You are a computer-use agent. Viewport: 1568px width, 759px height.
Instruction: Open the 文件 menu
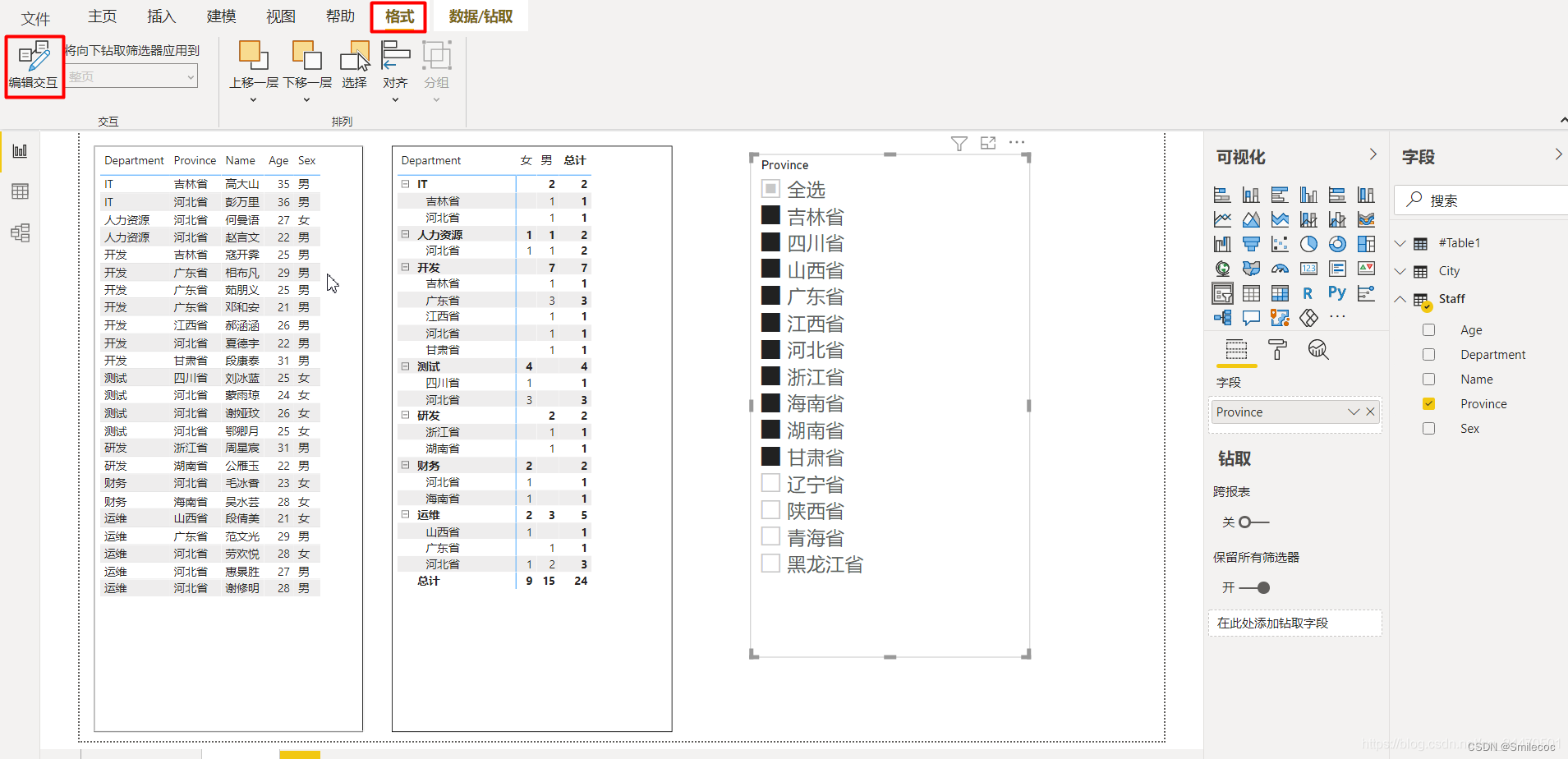coord(35,18)
